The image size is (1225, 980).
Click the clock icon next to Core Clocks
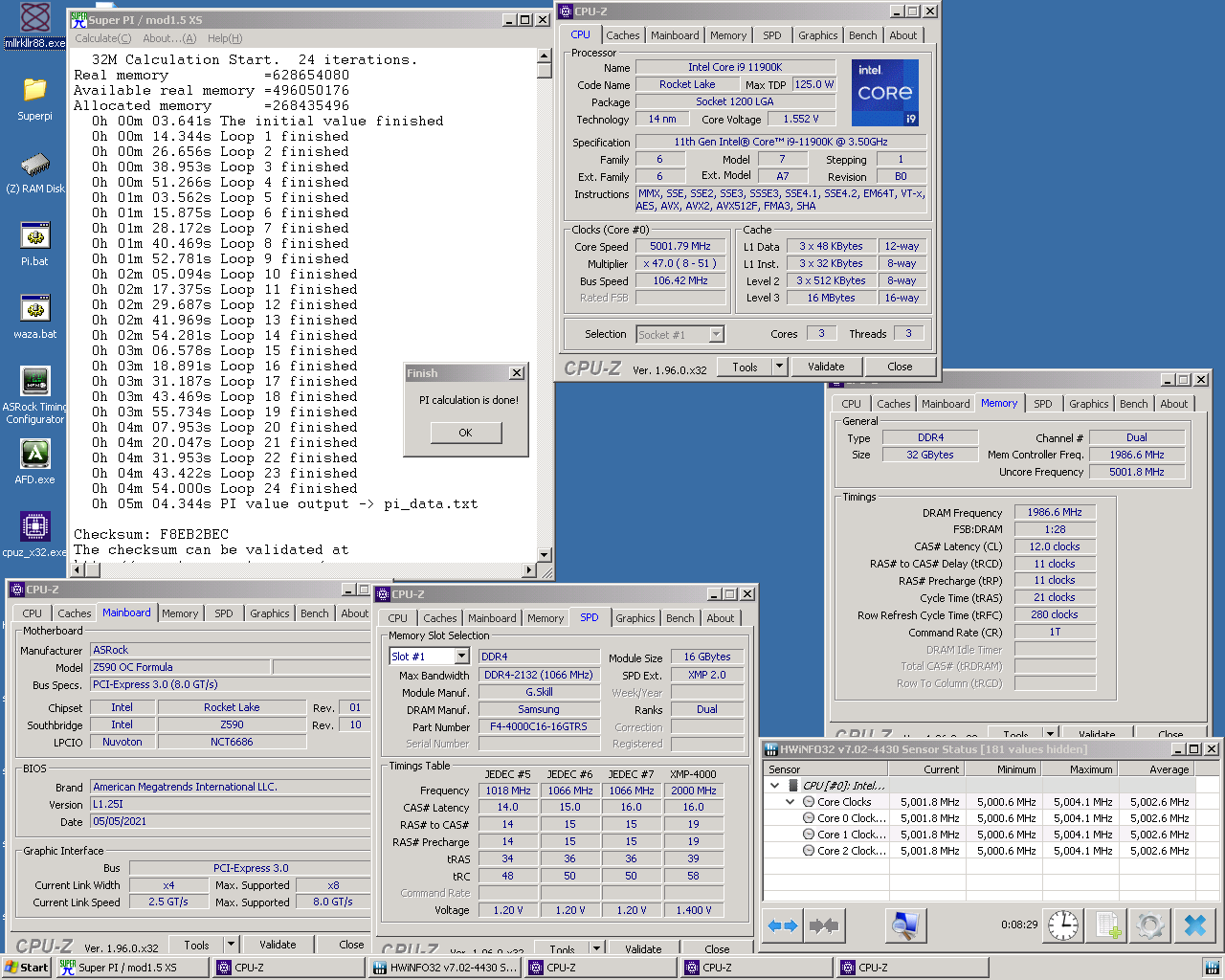point(809,802)
